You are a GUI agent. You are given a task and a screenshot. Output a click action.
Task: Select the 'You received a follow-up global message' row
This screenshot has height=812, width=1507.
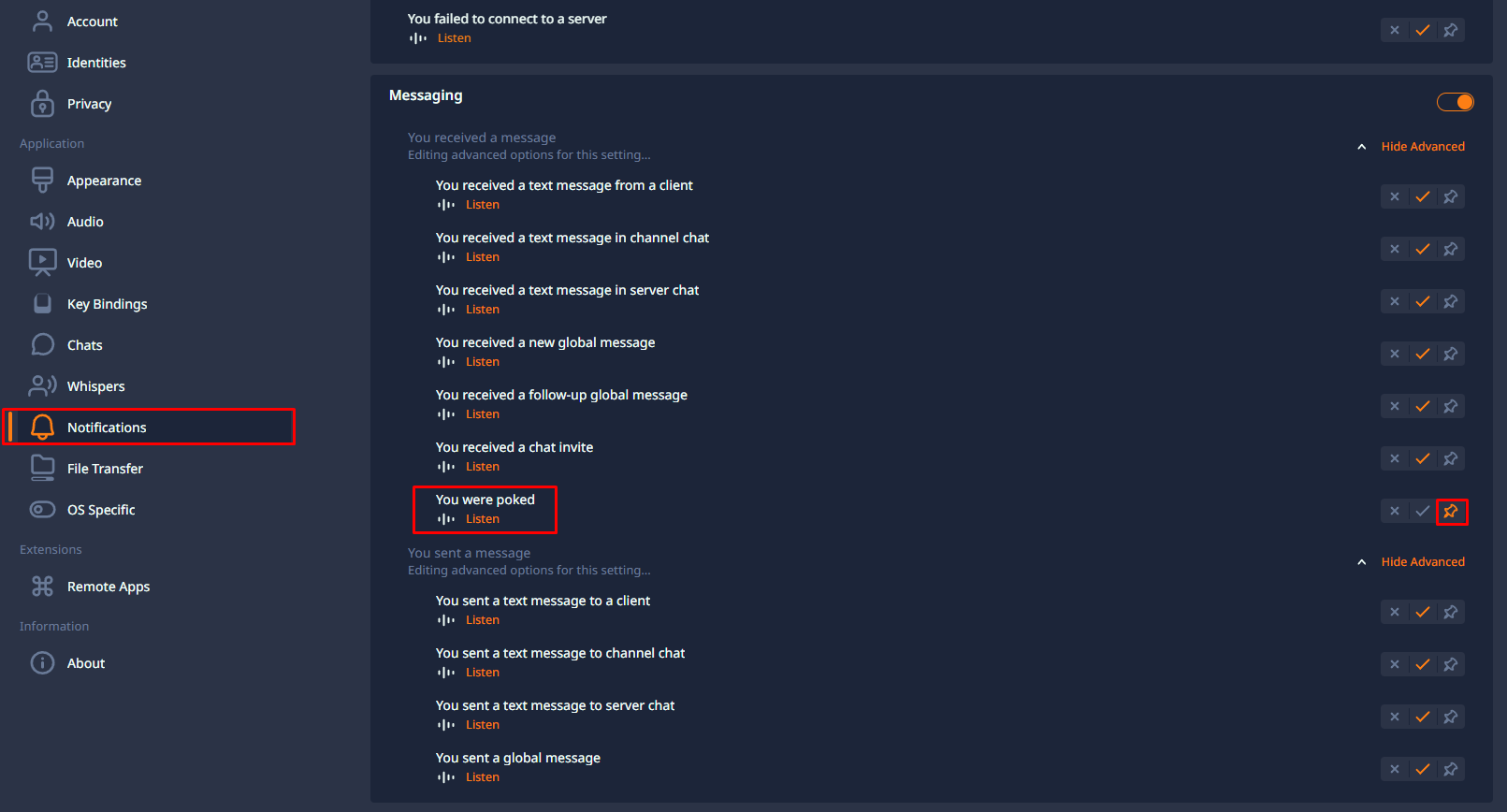[931, 404]
